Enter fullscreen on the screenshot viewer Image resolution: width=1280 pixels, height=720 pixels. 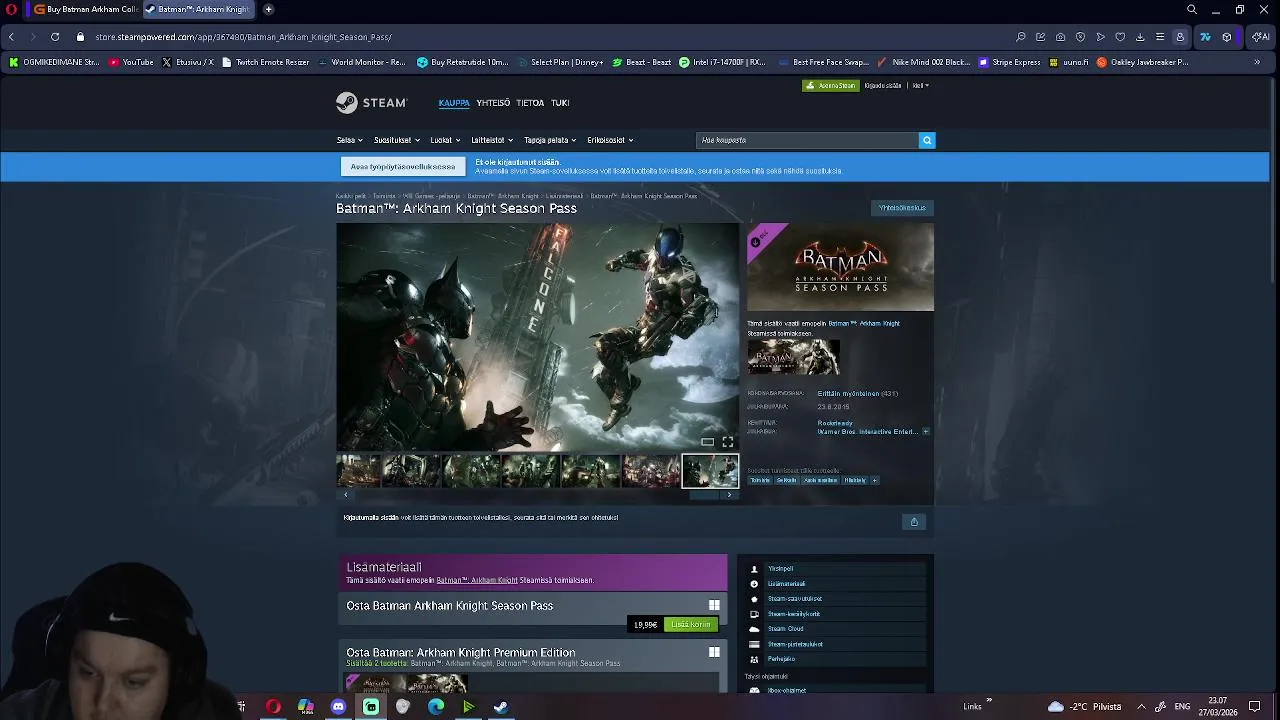728,442
